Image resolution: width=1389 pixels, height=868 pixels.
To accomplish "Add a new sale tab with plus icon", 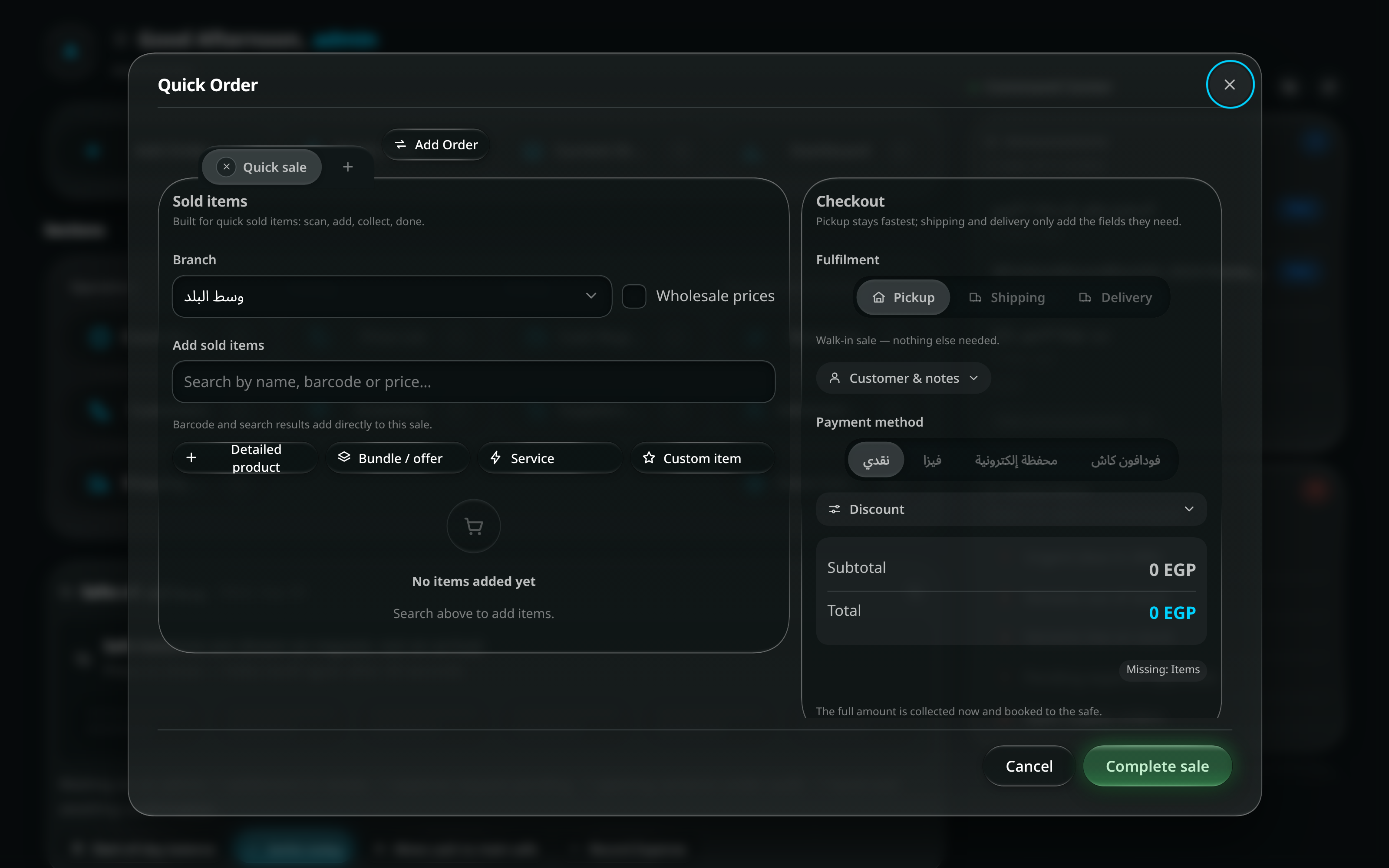I will (347, 167).
